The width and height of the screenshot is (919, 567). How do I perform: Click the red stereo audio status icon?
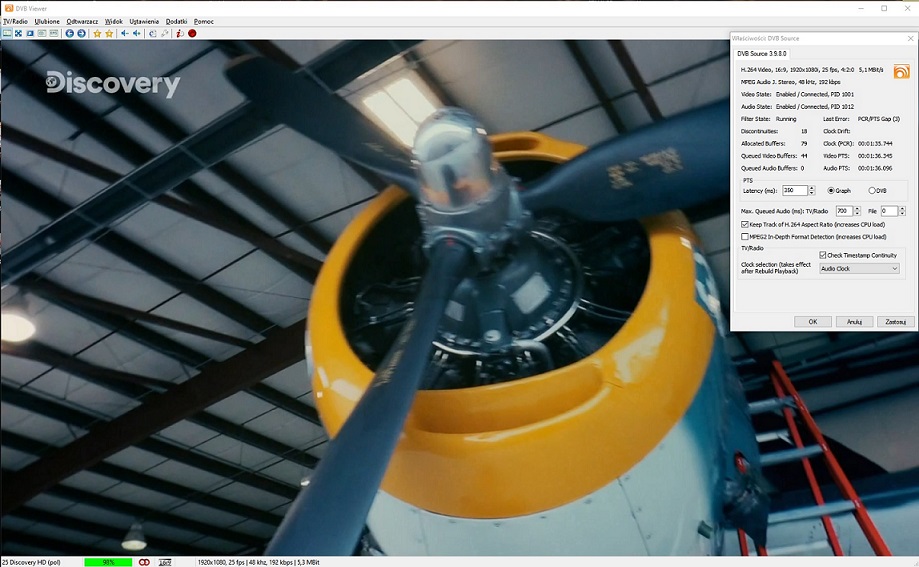tap(144, 562)
